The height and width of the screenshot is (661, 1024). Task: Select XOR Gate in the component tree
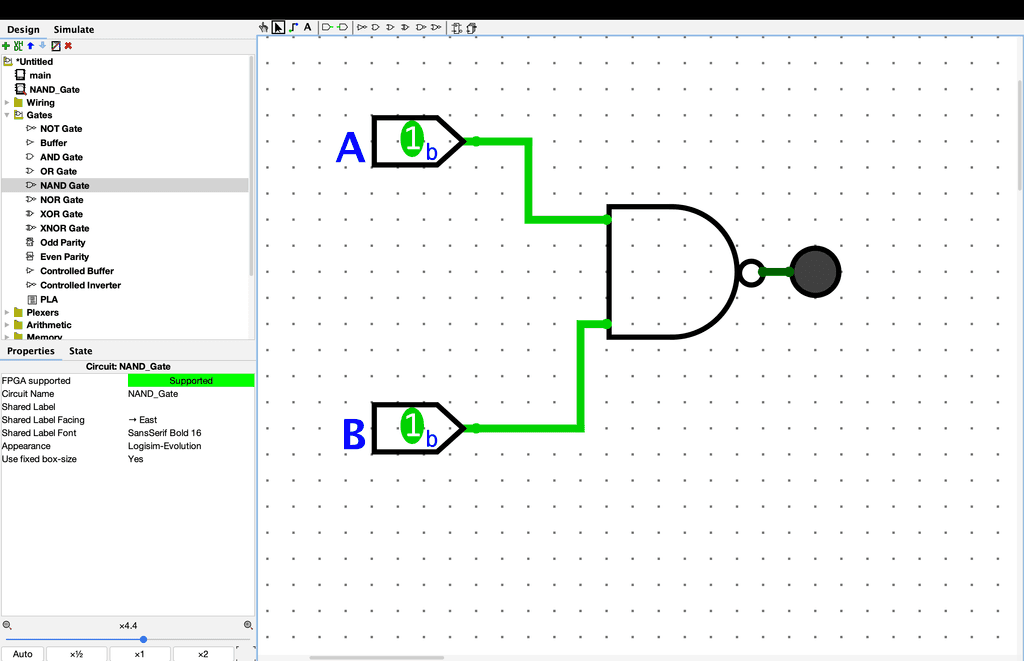click(61, 214)
